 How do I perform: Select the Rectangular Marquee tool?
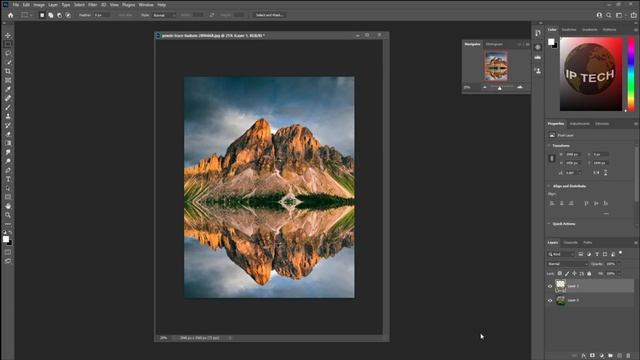pyautogui.click(x=8, y=44)
